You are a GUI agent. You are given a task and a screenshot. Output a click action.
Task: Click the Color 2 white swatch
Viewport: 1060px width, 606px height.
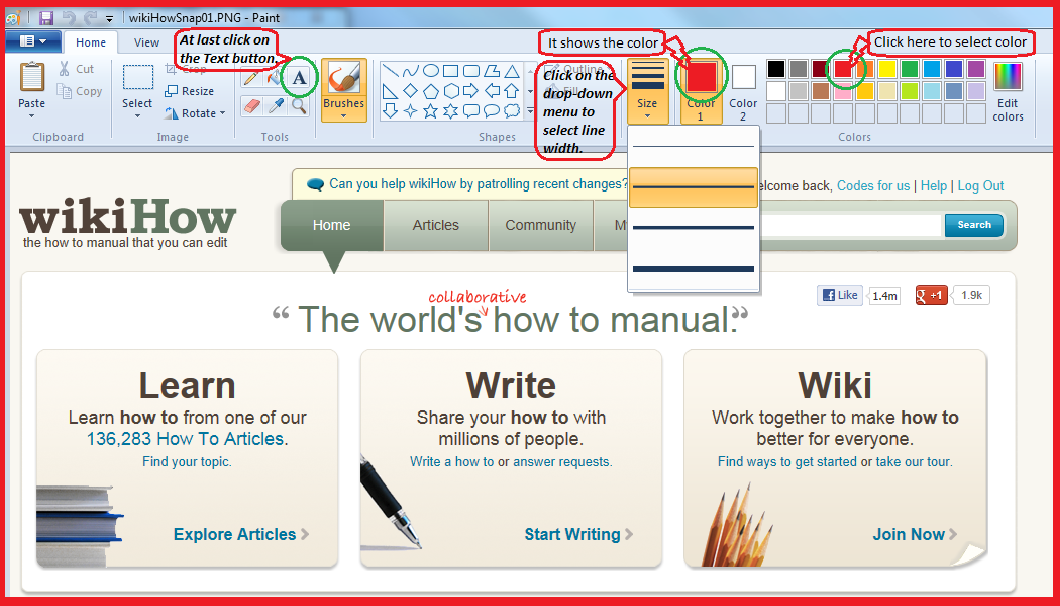coord(743,77)
